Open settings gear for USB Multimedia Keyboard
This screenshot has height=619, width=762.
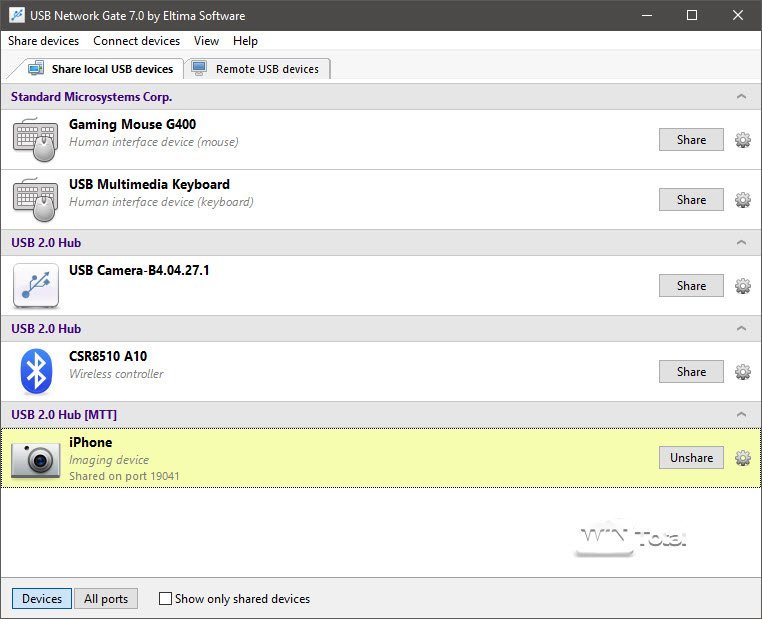[x=743, y=200]
